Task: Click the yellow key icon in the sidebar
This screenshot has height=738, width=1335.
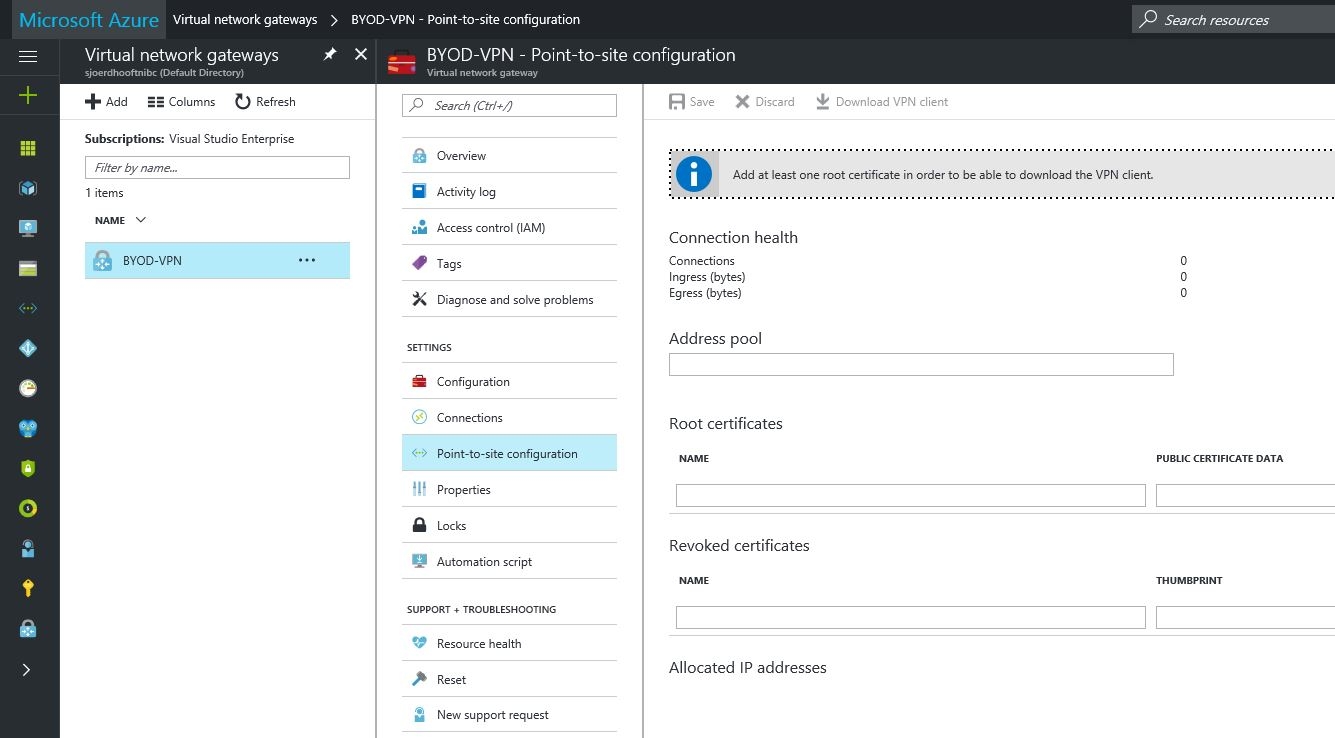Action: point(28,588)
